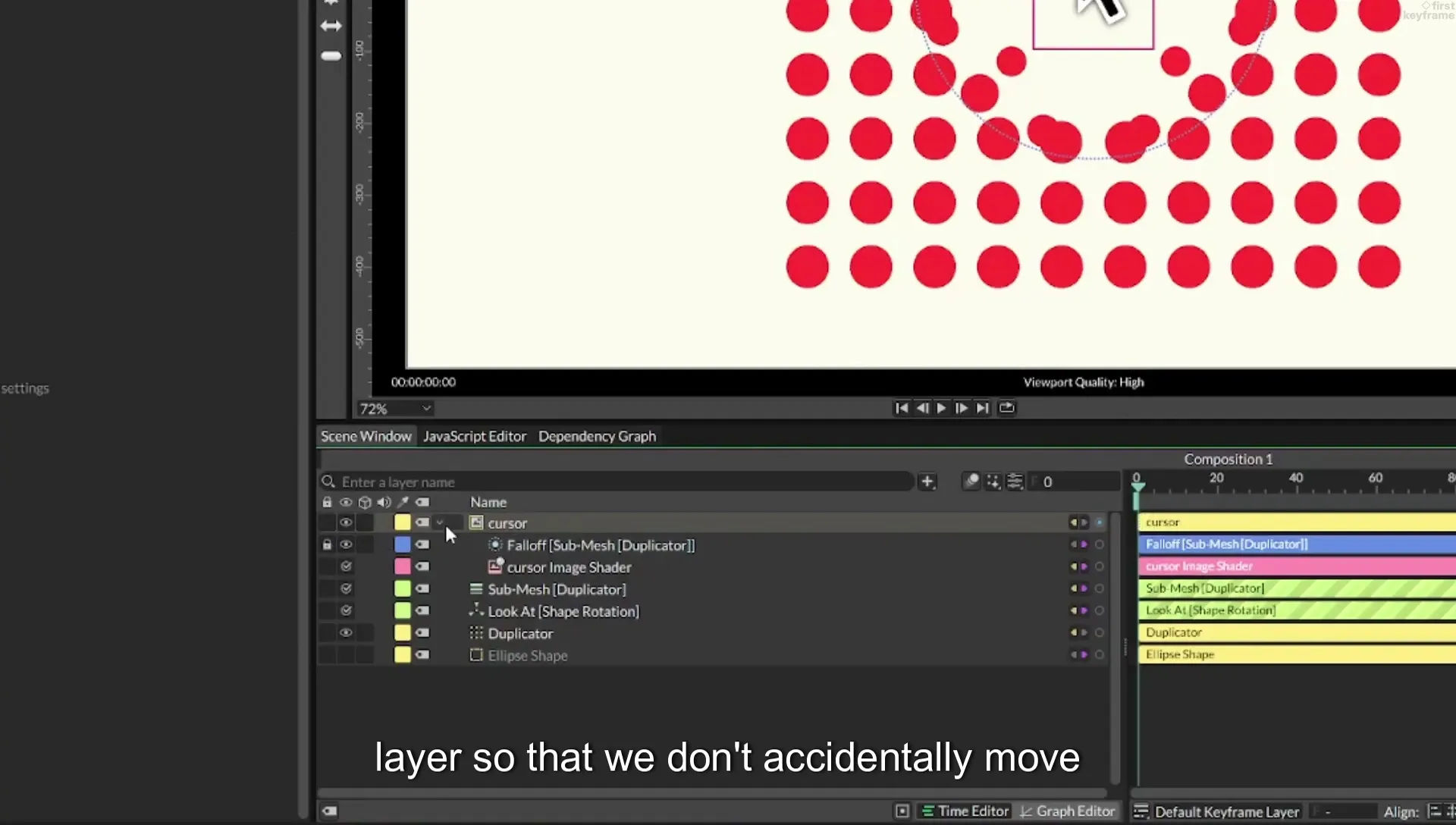The height and width of the screenshot is (825, 1456).
Task: Toggle the motion blur icon in the timeline toolbar
Action: point(971,482)
